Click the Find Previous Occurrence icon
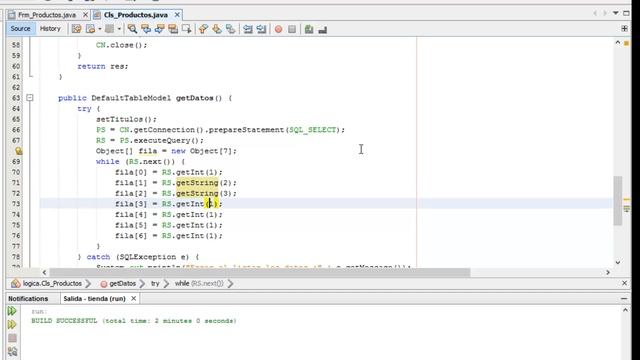The height and width of the screenshot is (360, 640). [x=146, y=29]
